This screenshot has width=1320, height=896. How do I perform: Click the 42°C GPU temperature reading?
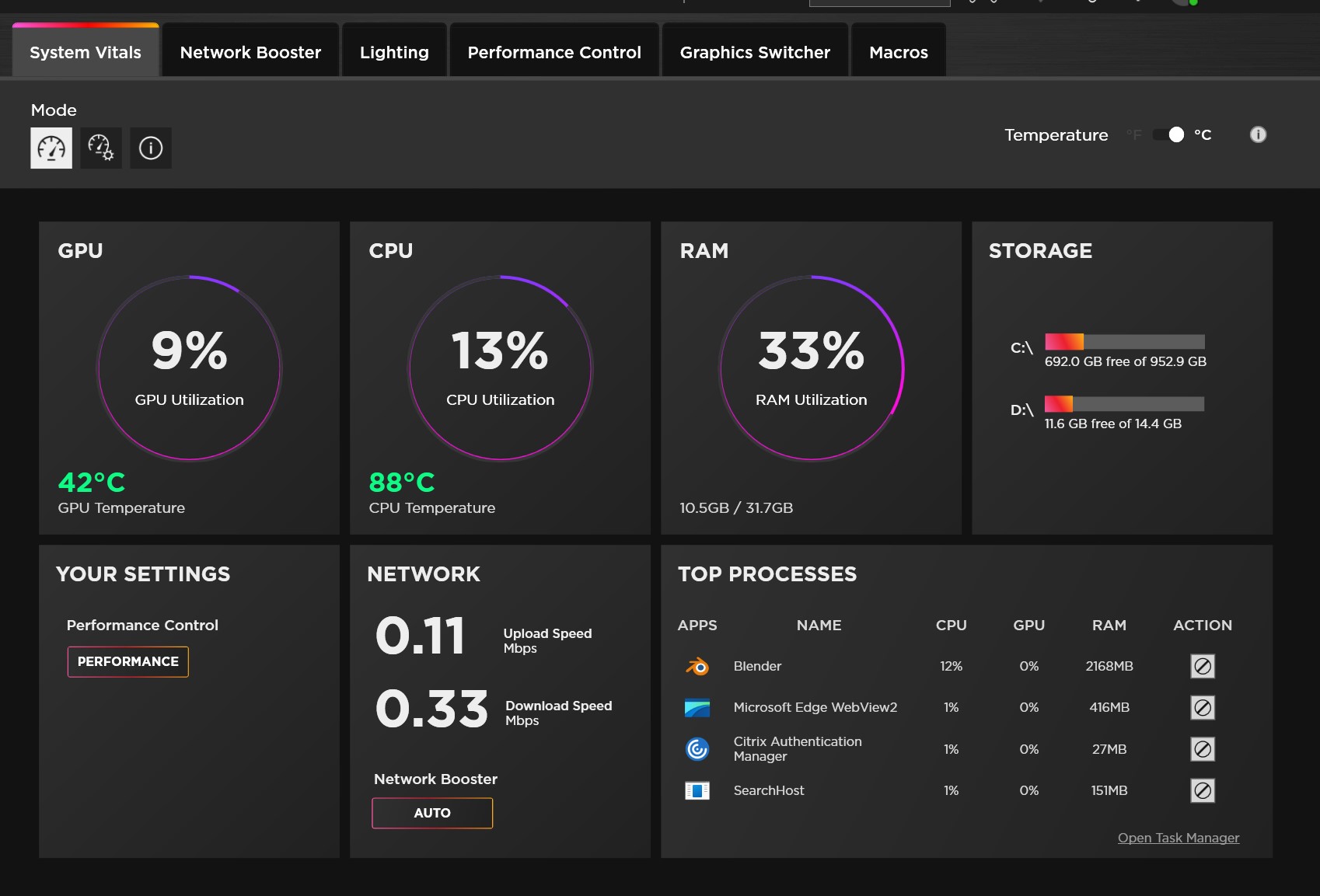coord(92,482)
